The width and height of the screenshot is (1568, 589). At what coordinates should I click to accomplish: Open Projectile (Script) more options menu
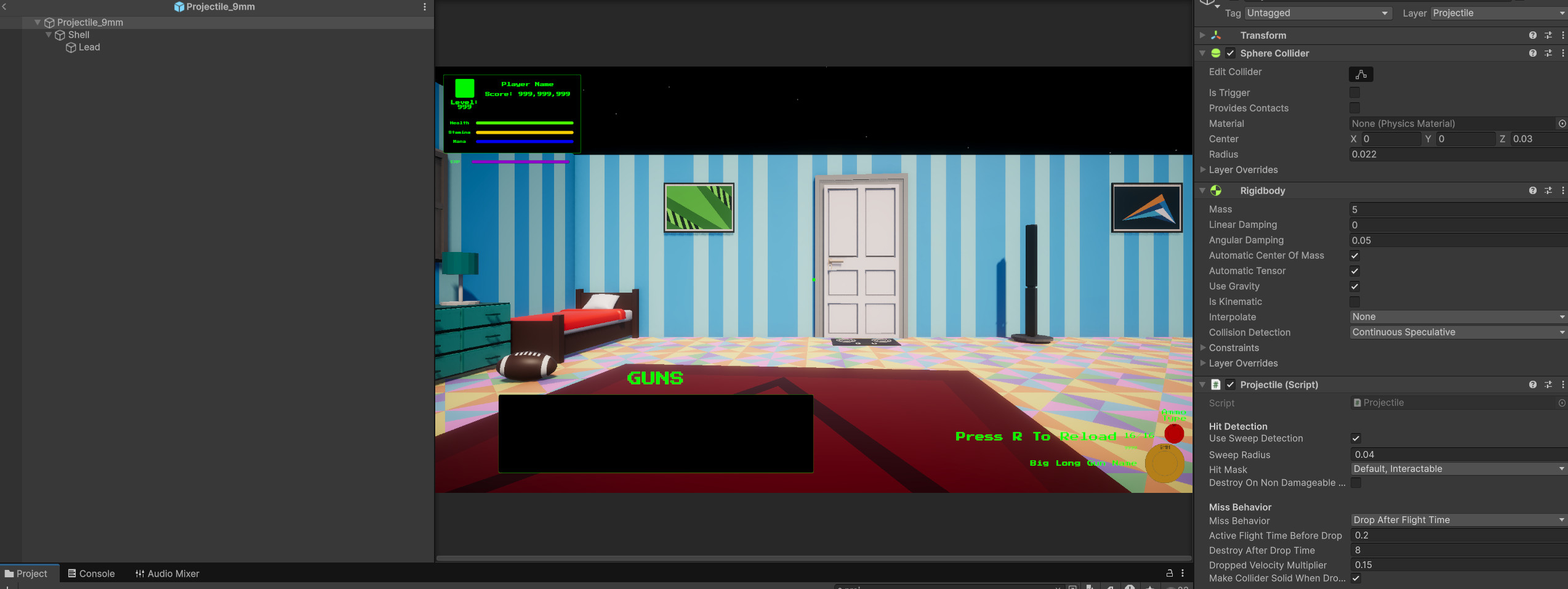click(x=1562, y=384)
